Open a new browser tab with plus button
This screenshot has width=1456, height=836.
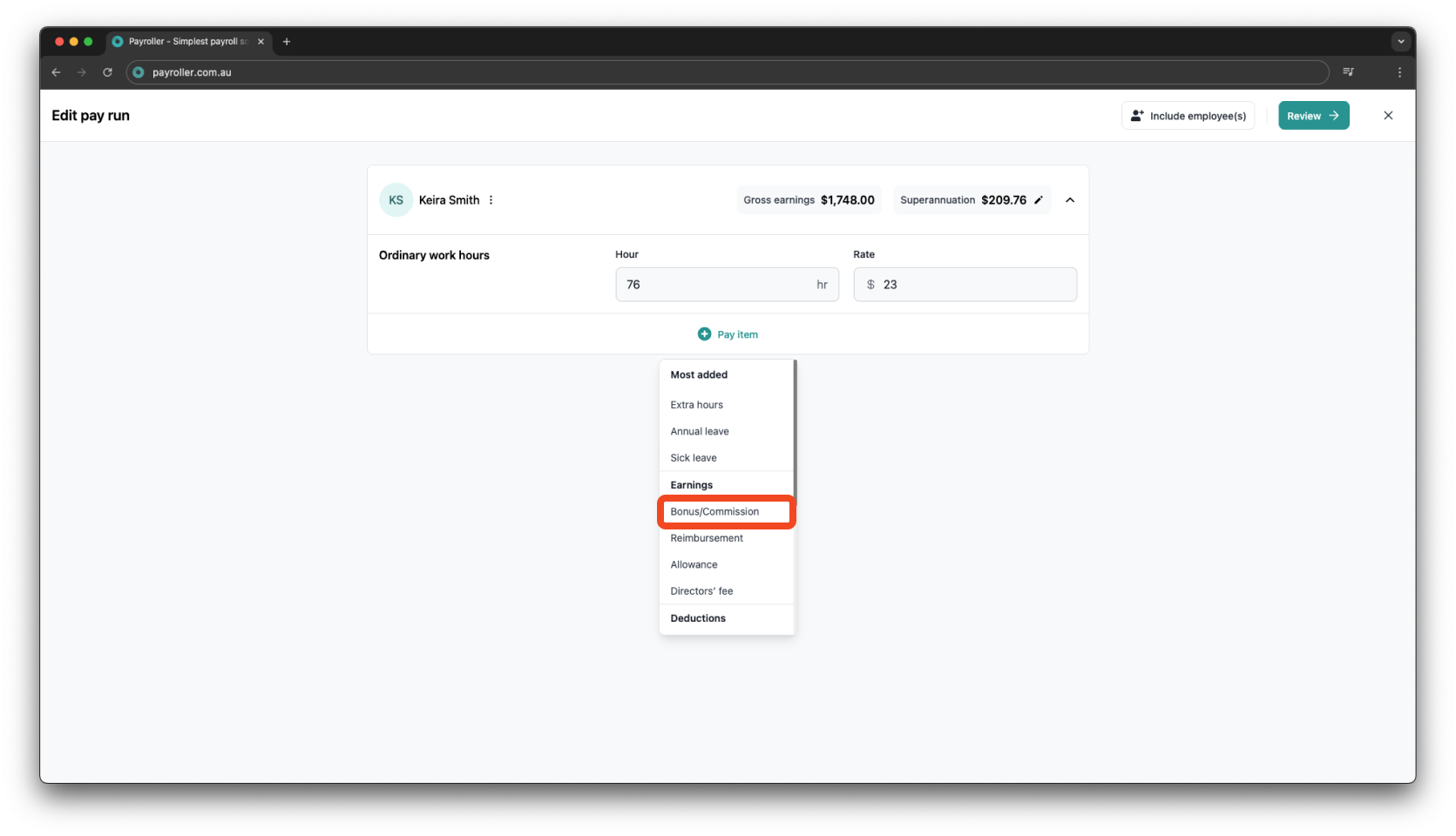287,41
